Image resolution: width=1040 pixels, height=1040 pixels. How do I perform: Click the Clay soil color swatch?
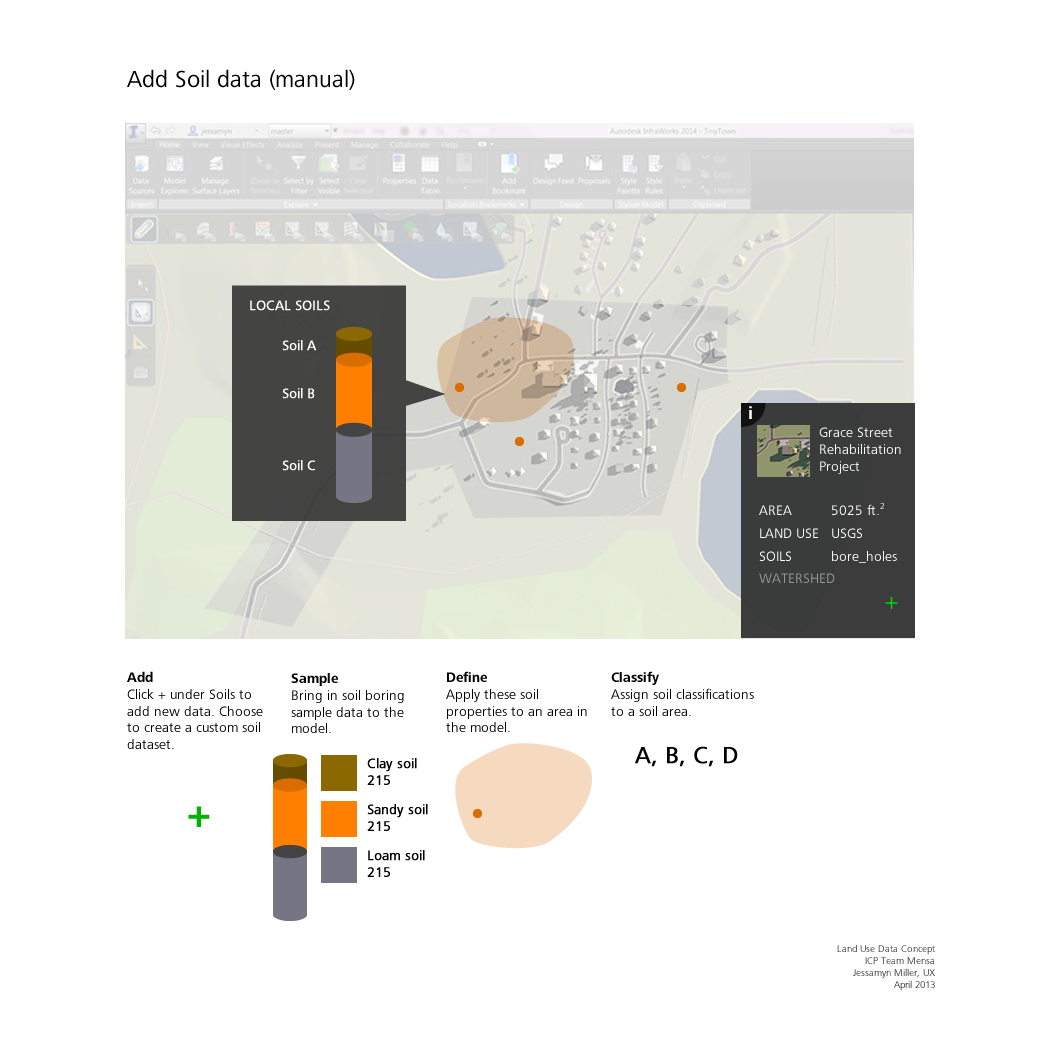[x=339, y=773]
